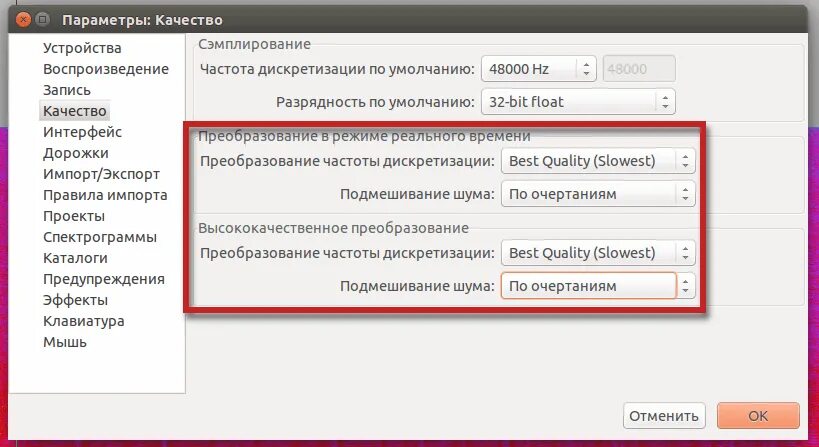
Task: Open the Устройства preferences section
Action: (x=82, y=48)
